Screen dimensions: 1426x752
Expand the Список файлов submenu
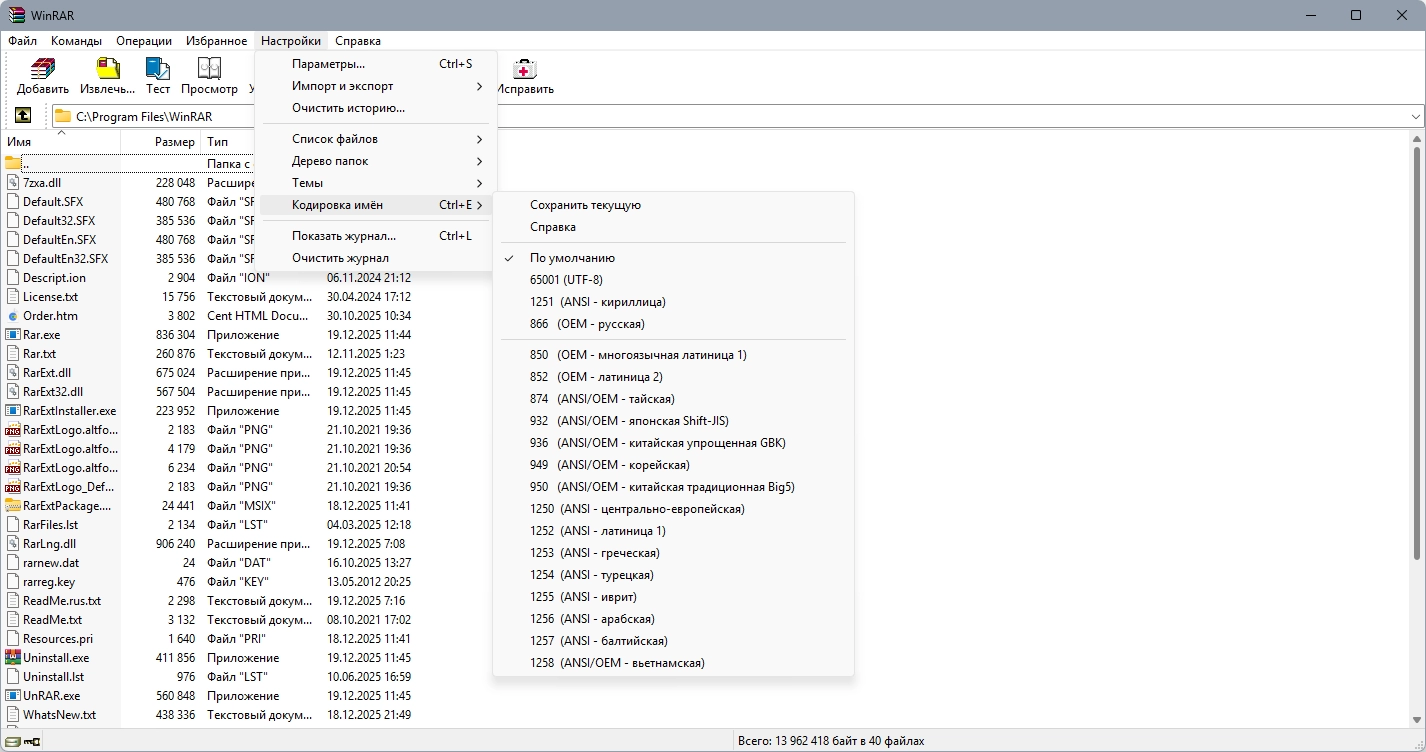point(376,139)
